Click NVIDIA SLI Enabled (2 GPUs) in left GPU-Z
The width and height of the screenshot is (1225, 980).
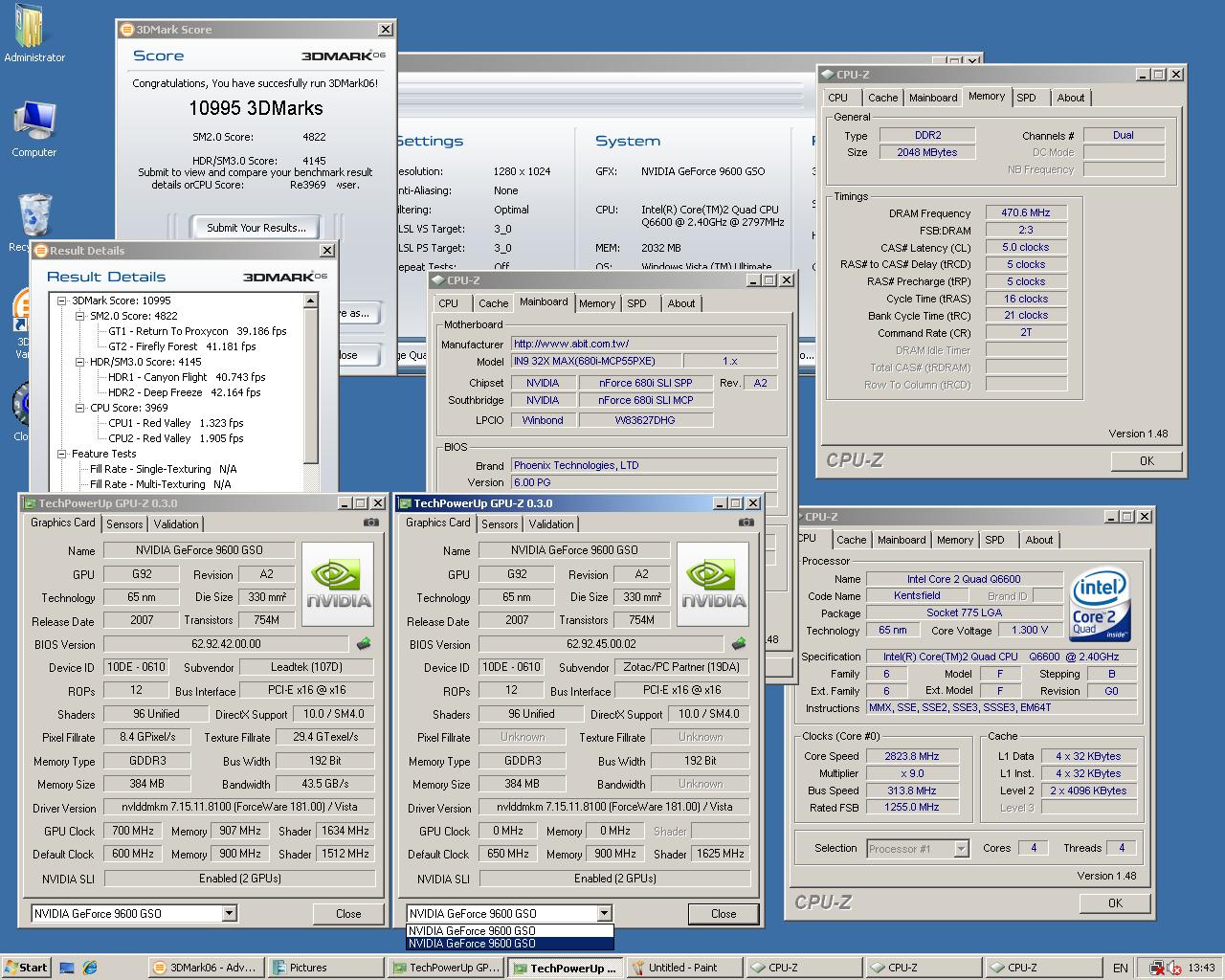click(x=239, y=879)
